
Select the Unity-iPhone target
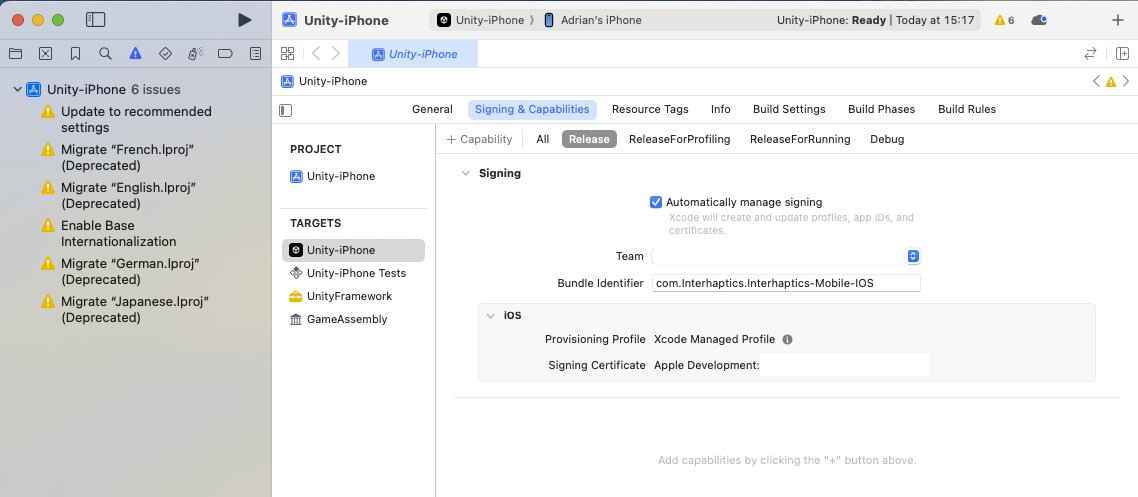(x=353, y=250)
